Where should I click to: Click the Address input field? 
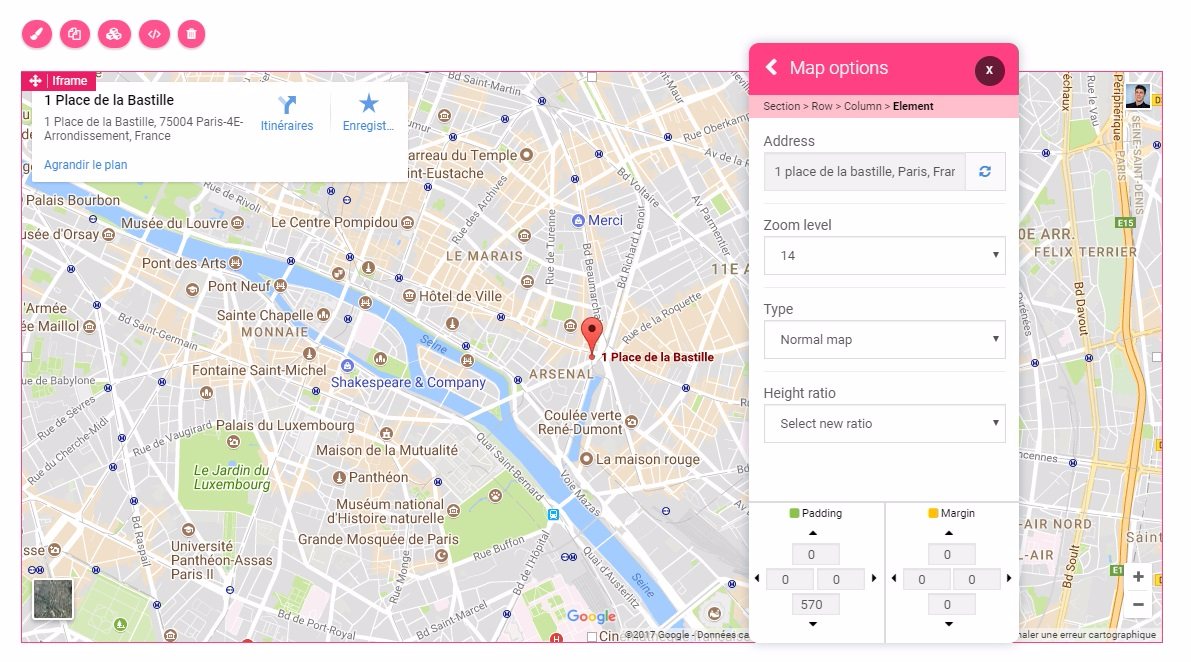click(864, 172)
